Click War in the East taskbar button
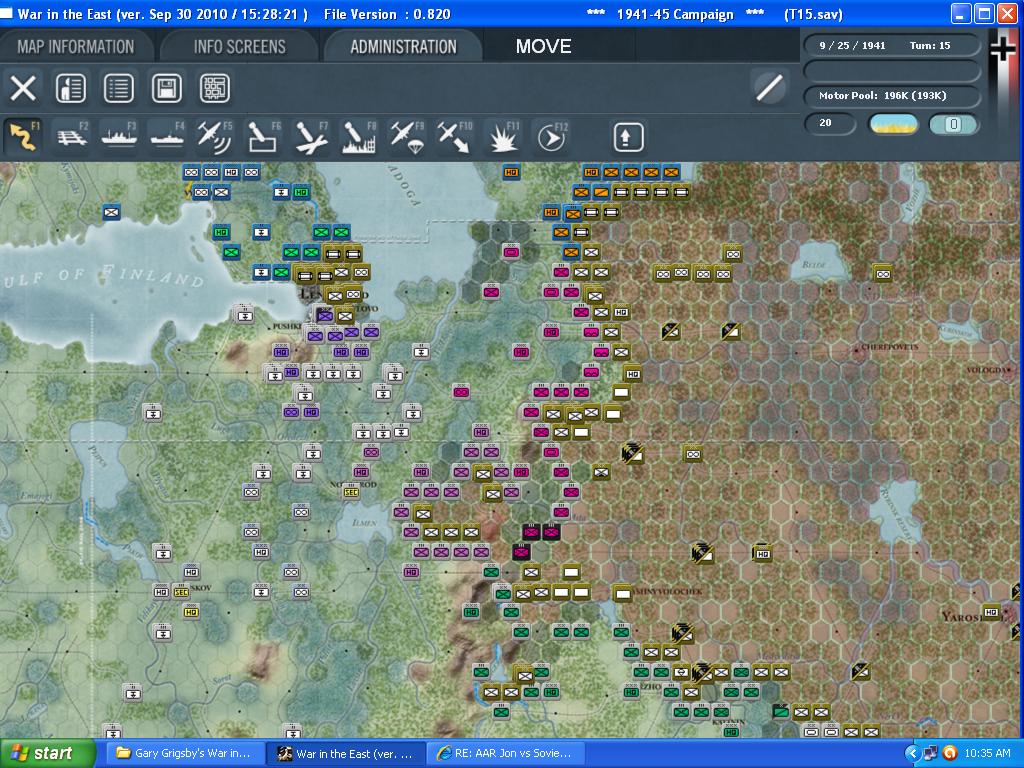The height and width of the screenshot is (768, 1024). pyautogui.click(x=345, y=754)
